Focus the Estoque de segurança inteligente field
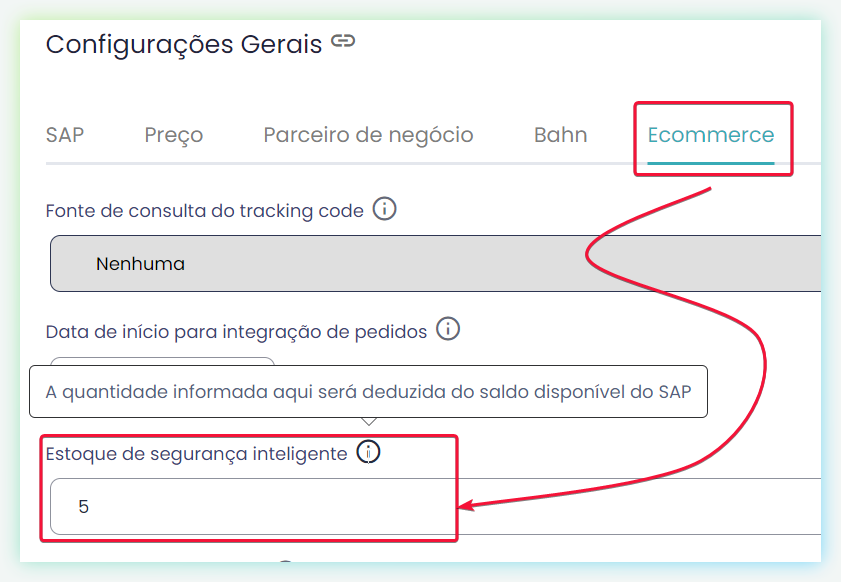The width and height of the screenshot is (841, 582). (436, 506)
